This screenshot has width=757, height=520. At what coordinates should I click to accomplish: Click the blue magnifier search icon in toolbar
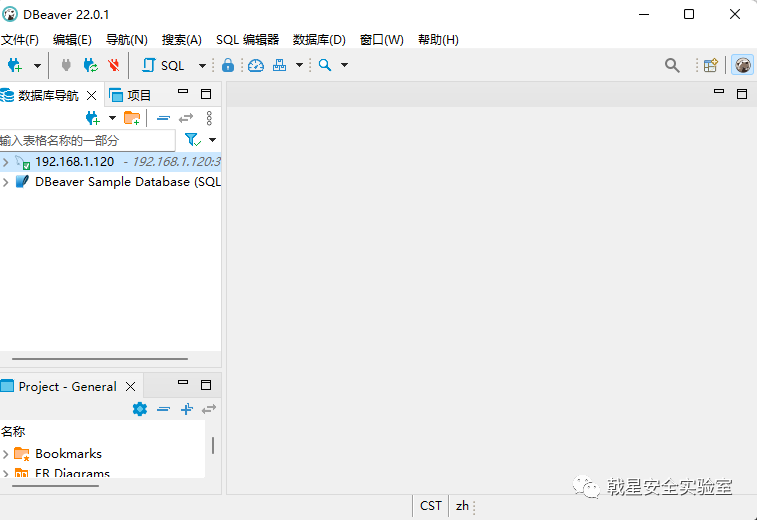click(x=325, y=65)
